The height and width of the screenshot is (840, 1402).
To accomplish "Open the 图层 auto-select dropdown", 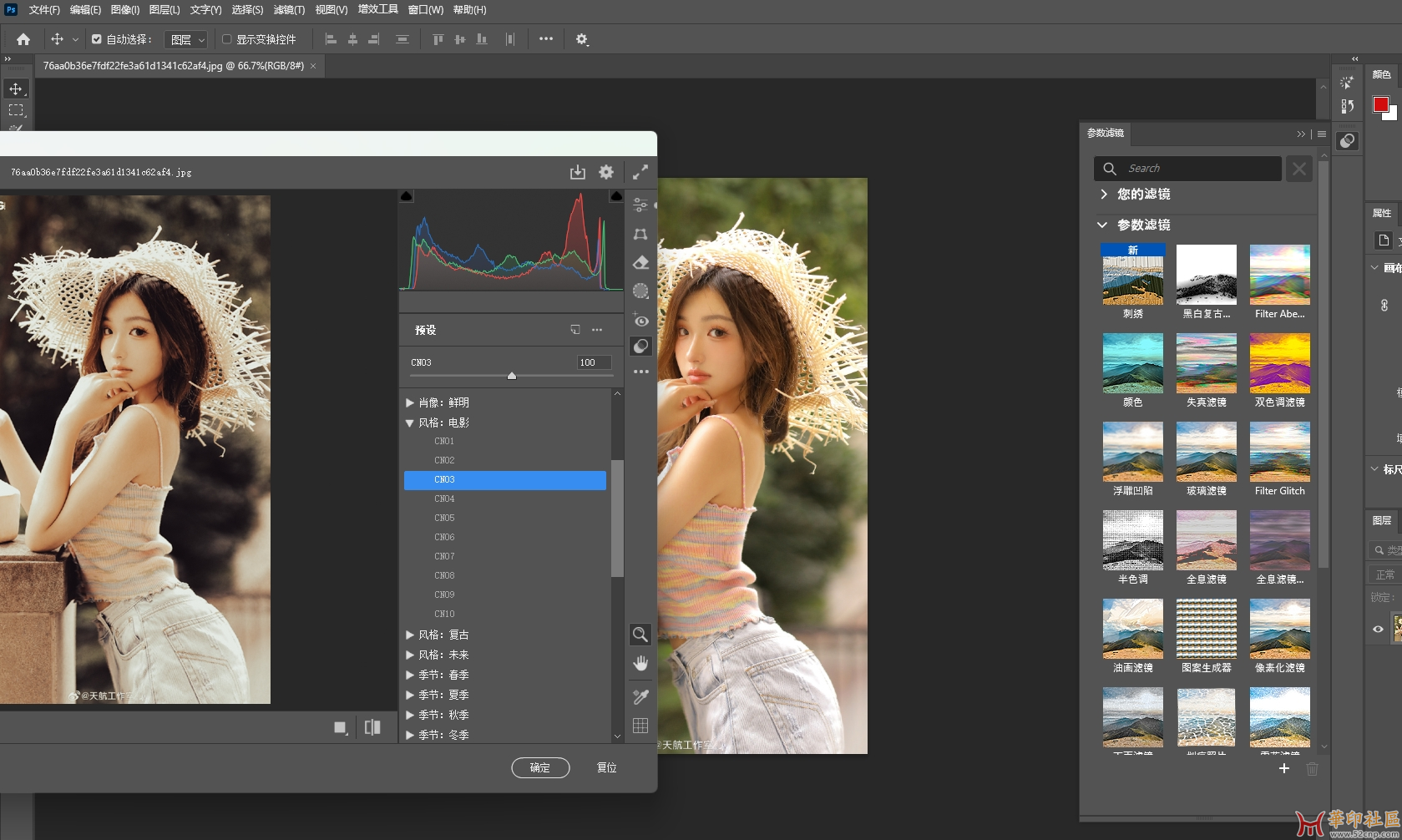I will coord(186,39).
